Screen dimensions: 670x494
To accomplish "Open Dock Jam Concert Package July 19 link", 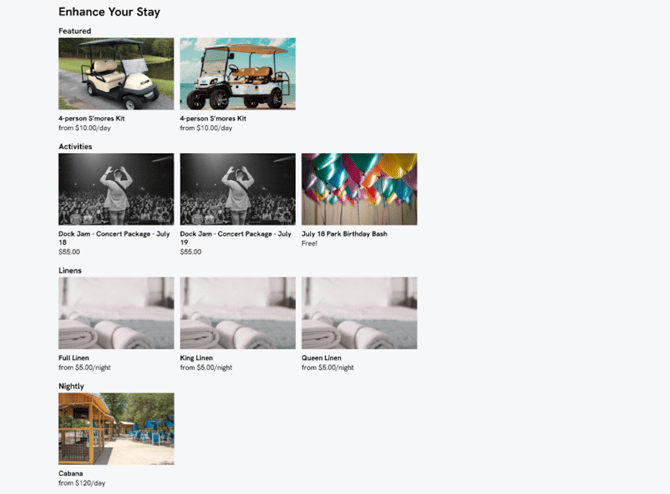I will tap(235, 238).
